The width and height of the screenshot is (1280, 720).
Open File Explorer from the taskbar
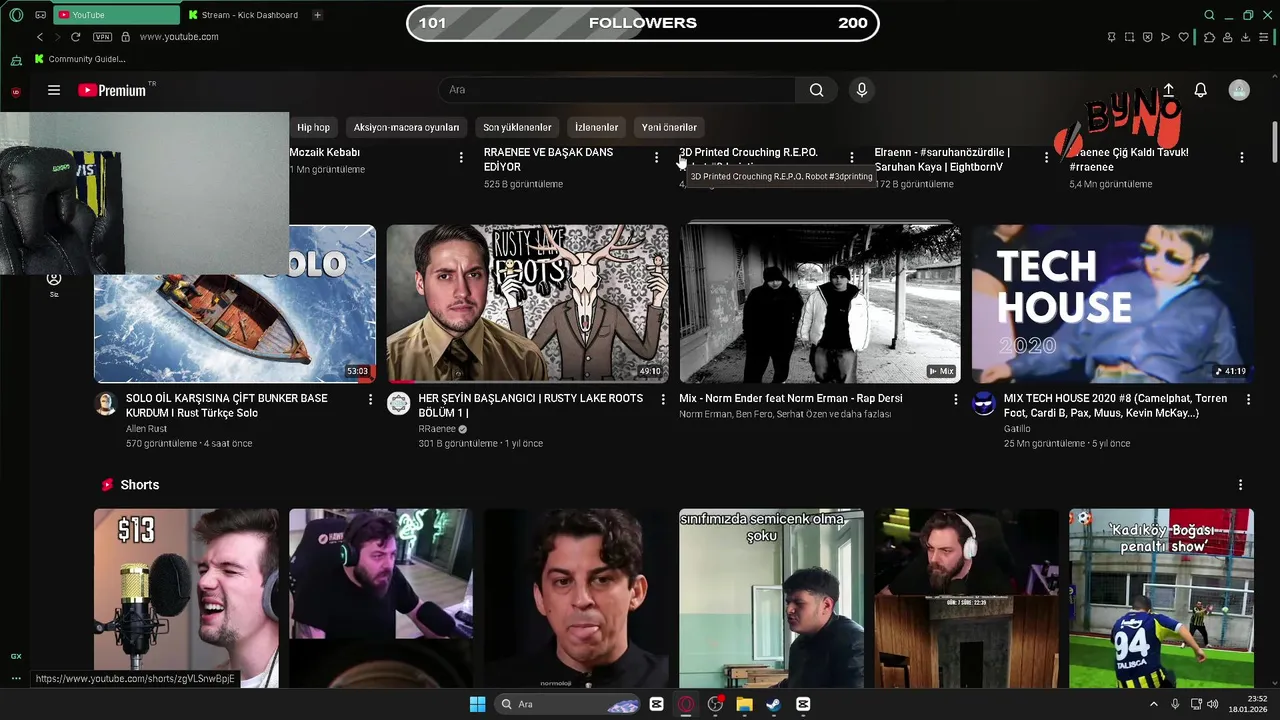744,704
